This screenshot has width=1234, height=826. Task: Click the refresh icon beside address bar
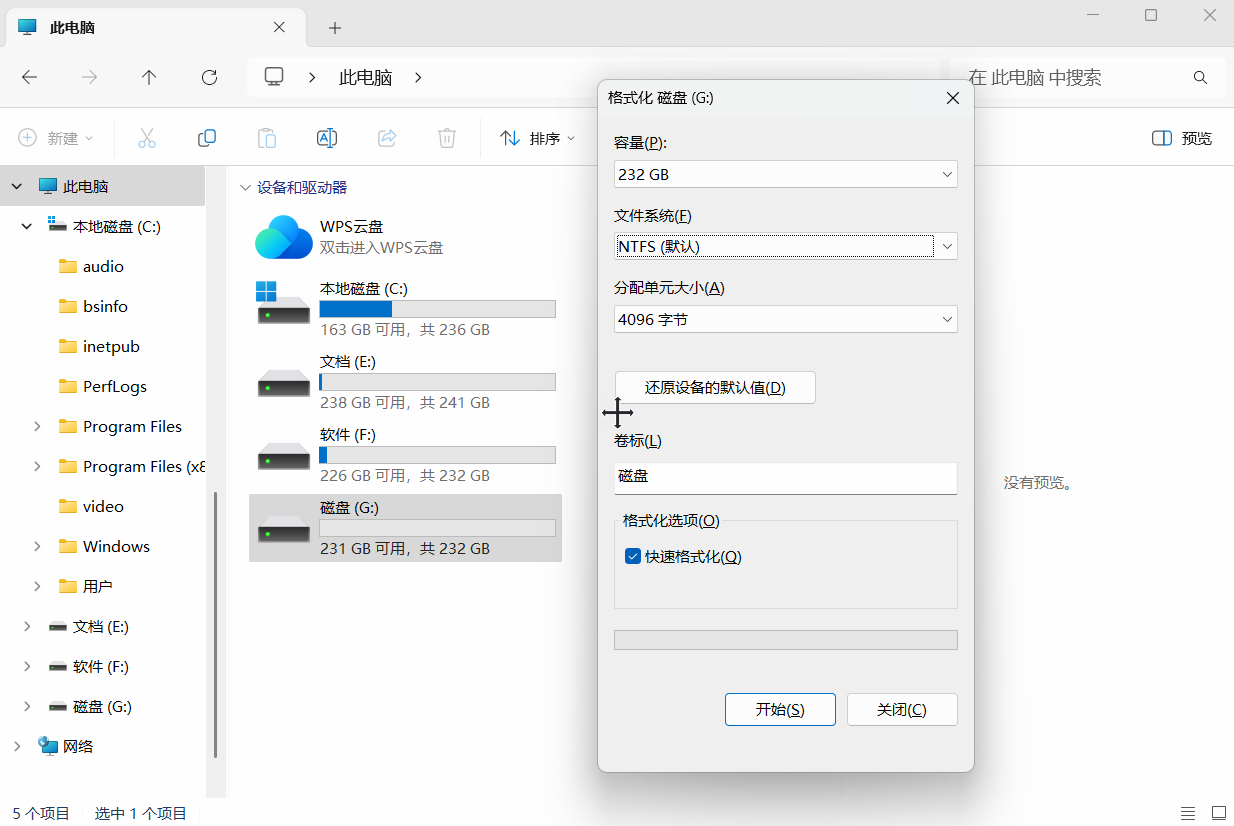pos(209,77)
